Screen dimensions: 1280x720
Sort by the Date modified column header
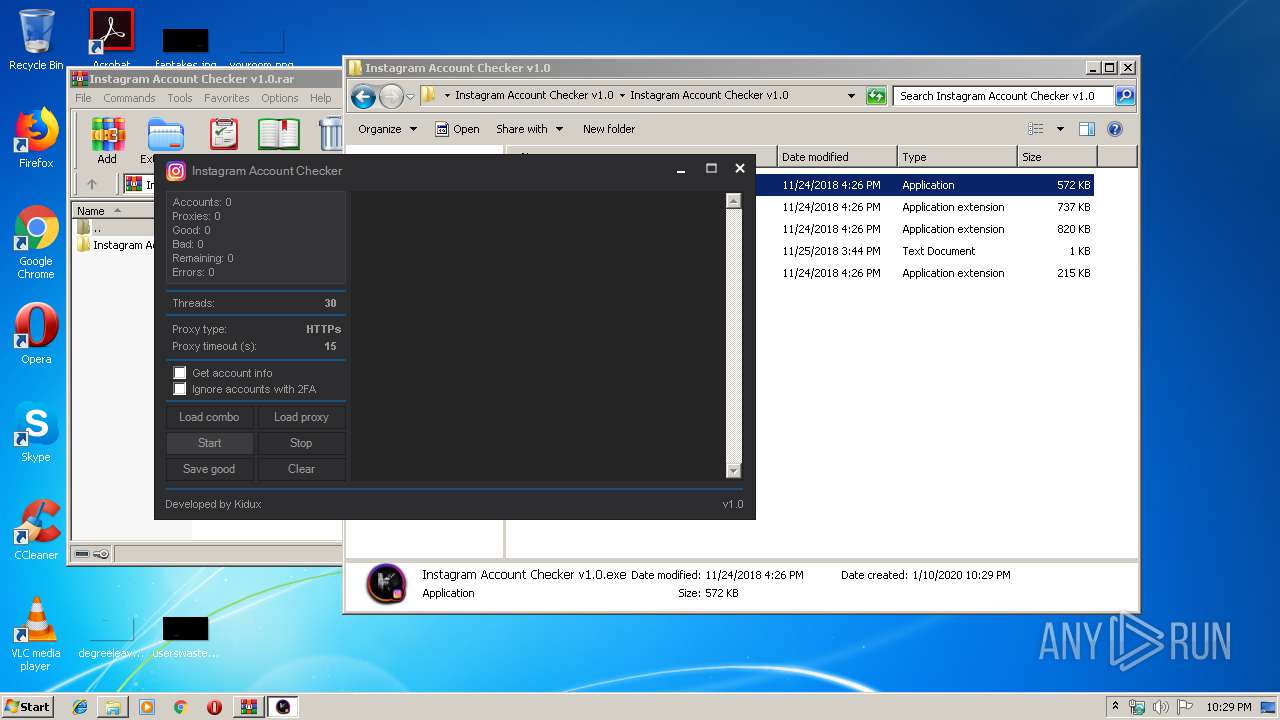tap(837, 157)
